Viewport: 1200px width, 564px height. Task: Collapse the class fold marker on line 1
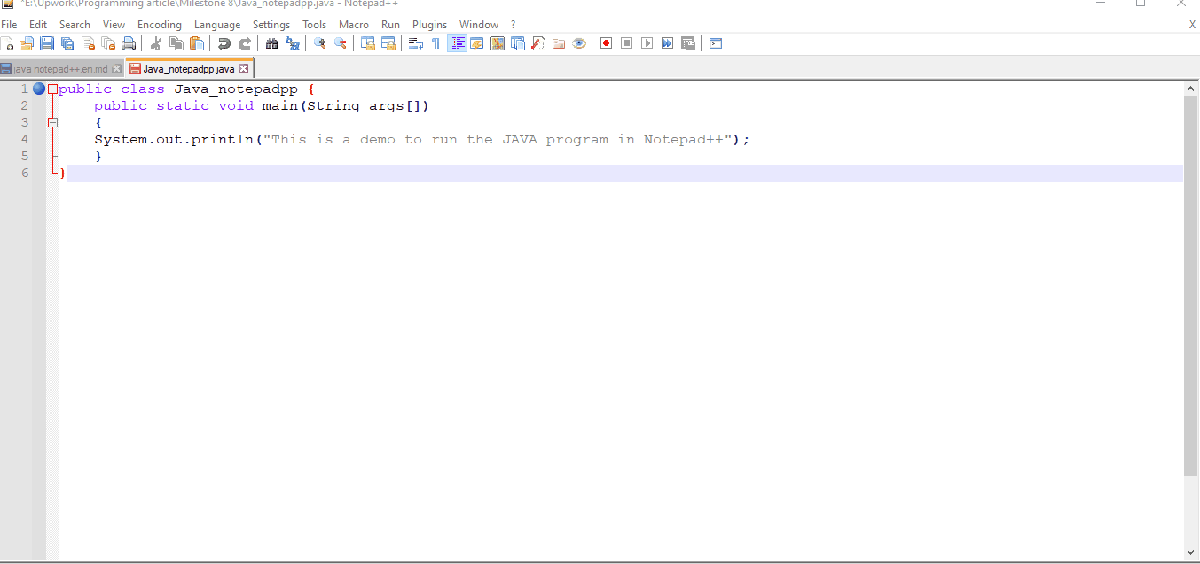pyautogui.click(x=53, y=89)
